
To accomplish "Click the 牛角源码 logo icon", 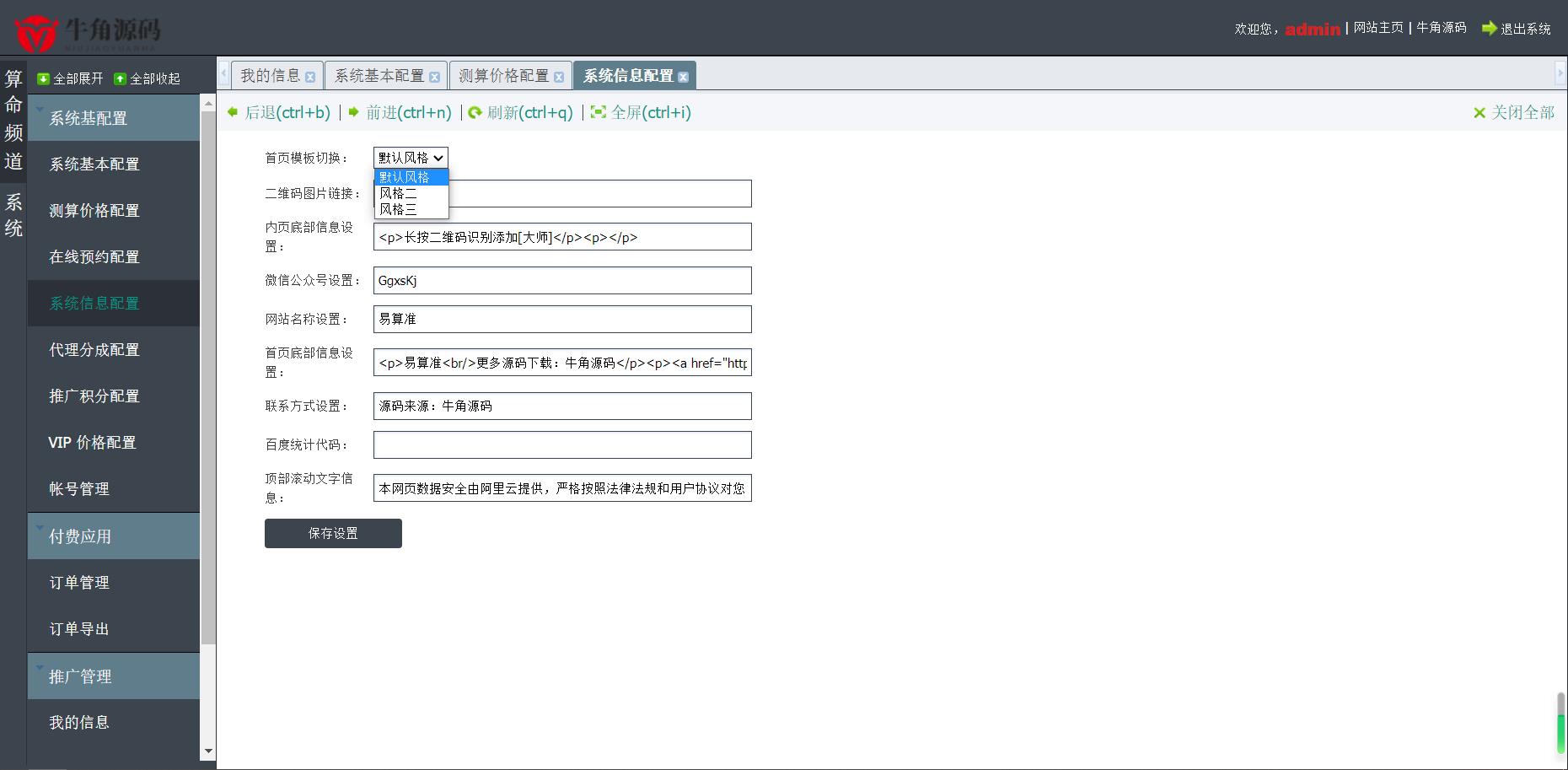I will (35, 34).
